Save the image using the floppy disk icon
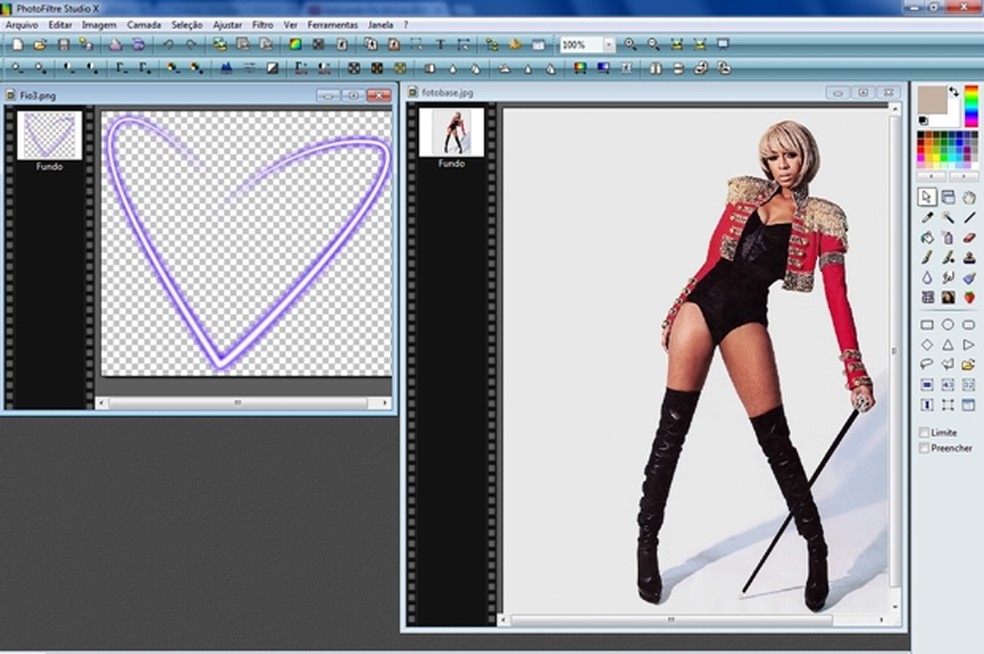The height and width of the screenshot is (654, 984). point(63,45)
